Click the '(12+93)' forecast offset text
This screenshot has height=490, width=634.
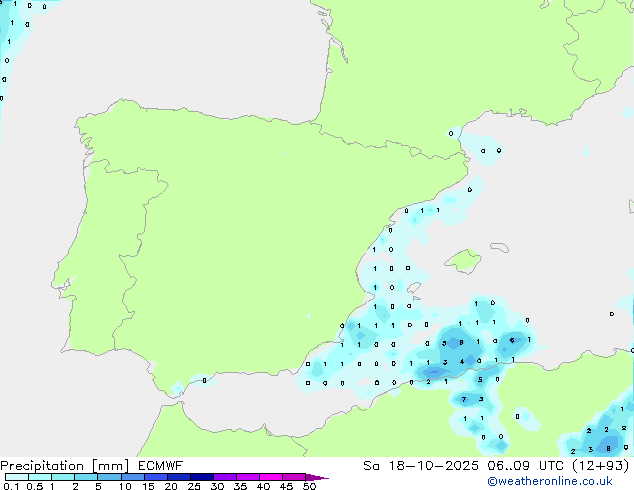pos(601,466)
